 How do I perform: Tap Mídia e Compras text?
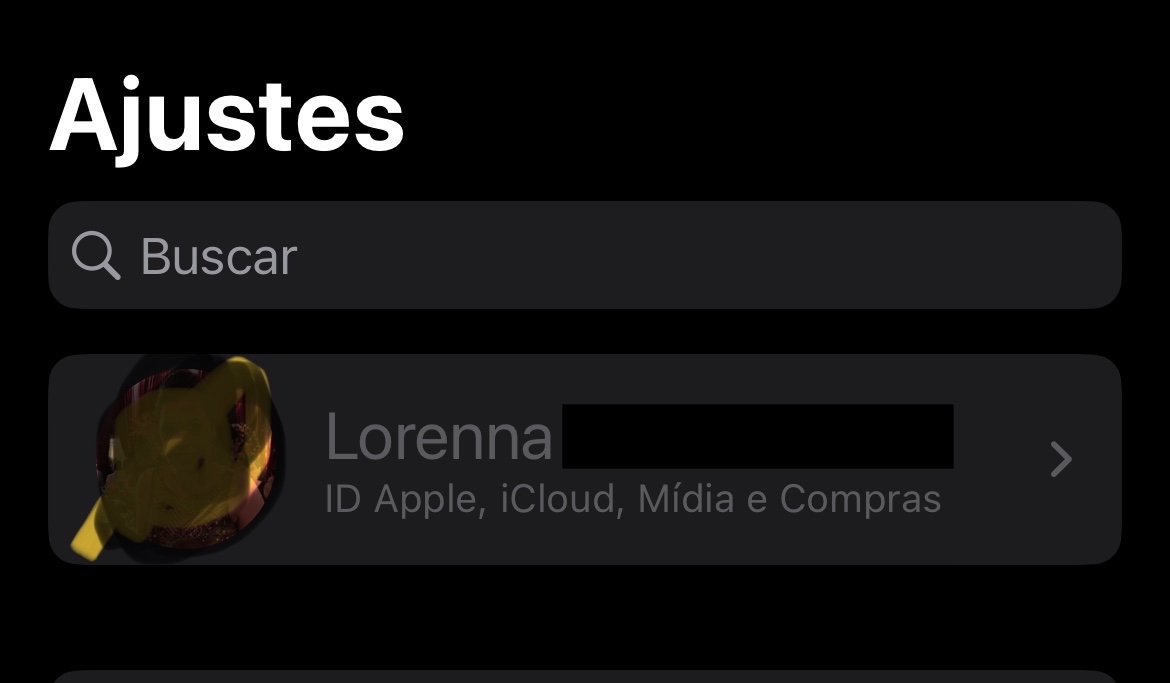tap(789, 499)
